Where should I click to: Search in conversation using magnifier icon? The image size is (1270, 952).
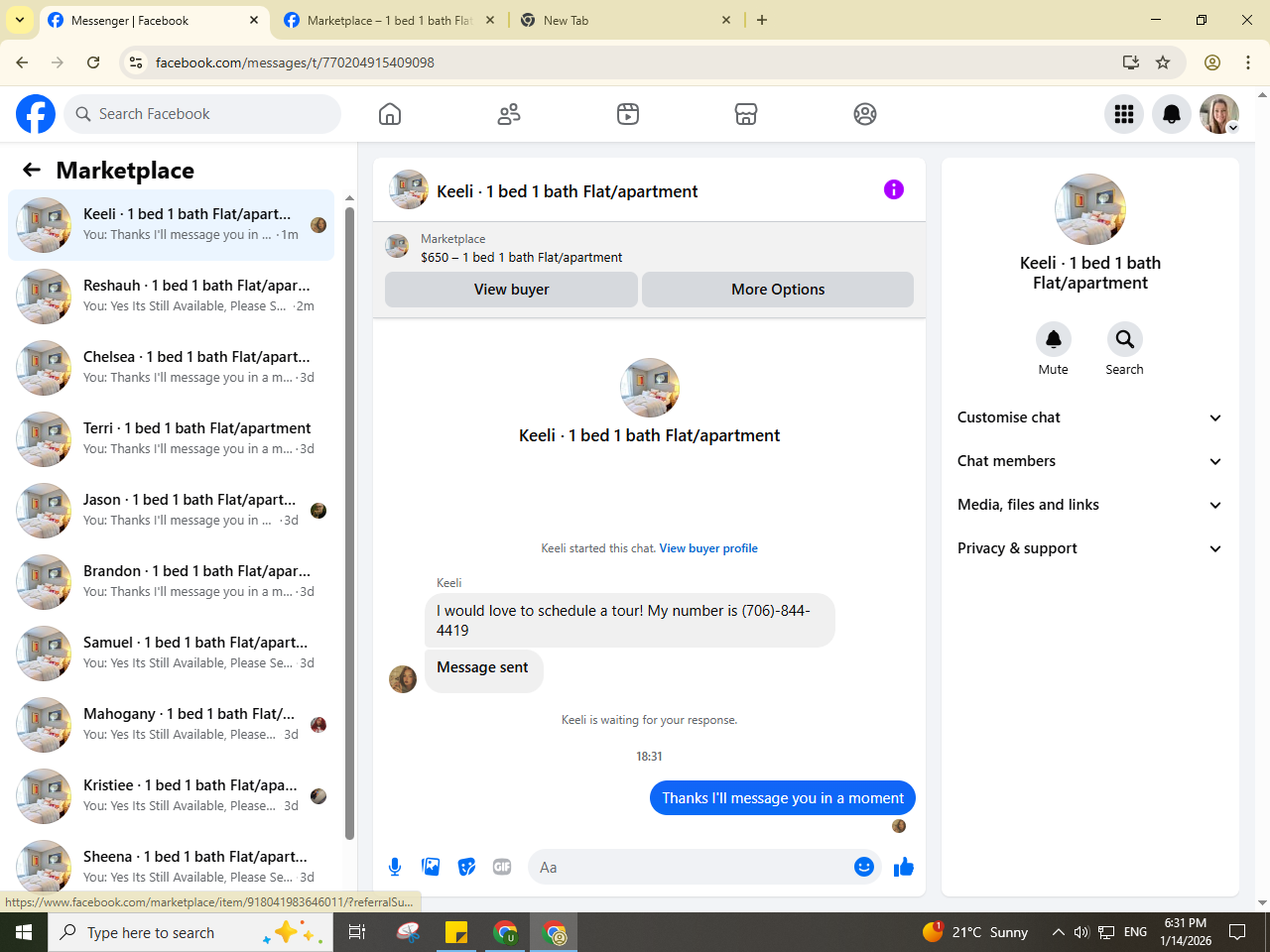pos(1125,339)
